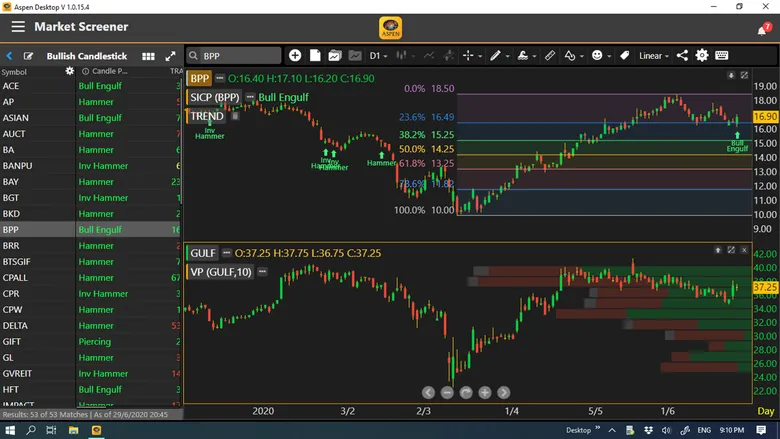This screenshot has width=780, height=439.
Task: Close the GULF chart pane
Action: coord(744,250)
